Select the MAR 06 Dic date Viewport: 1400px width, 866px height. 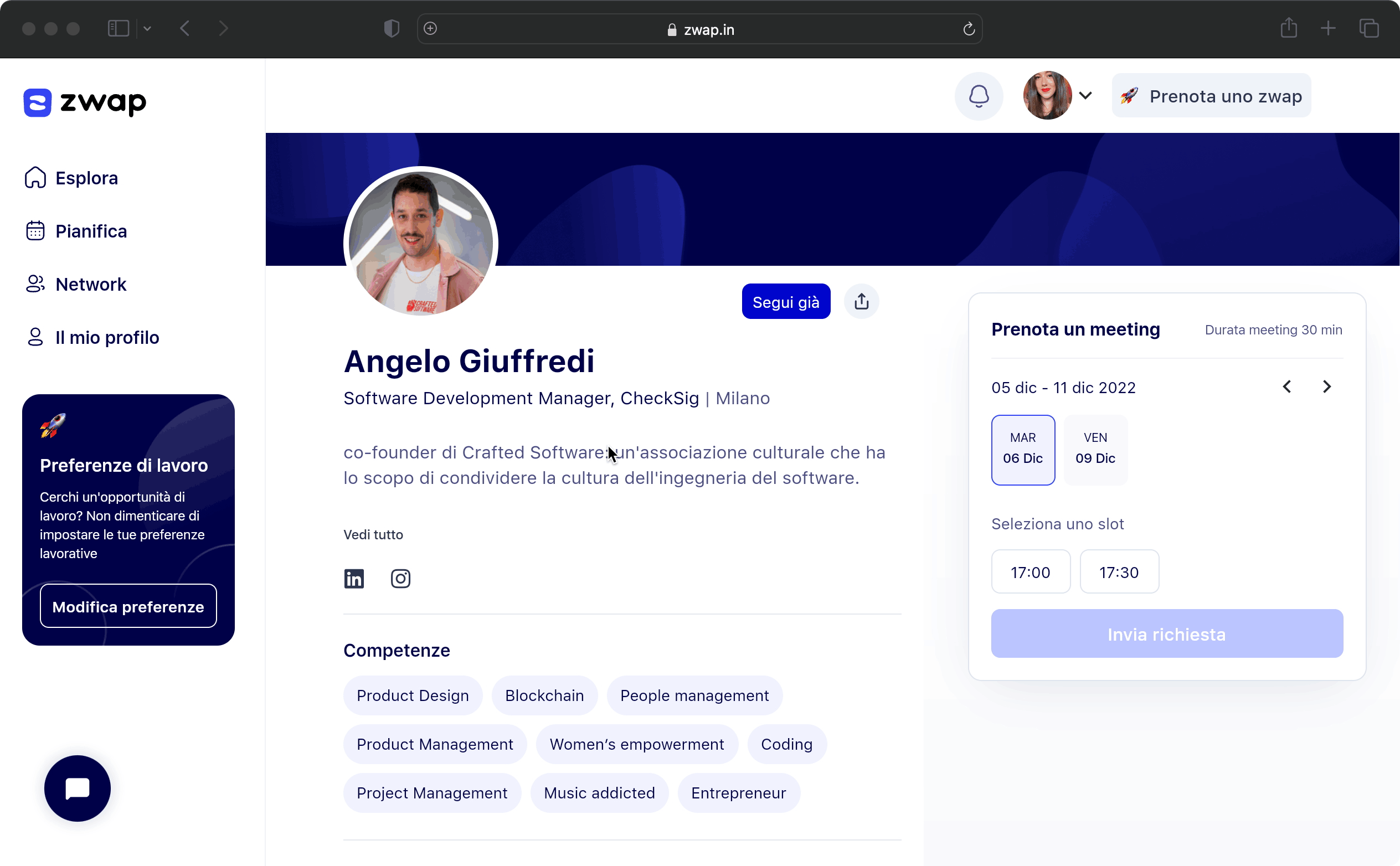coord(1022,450)
